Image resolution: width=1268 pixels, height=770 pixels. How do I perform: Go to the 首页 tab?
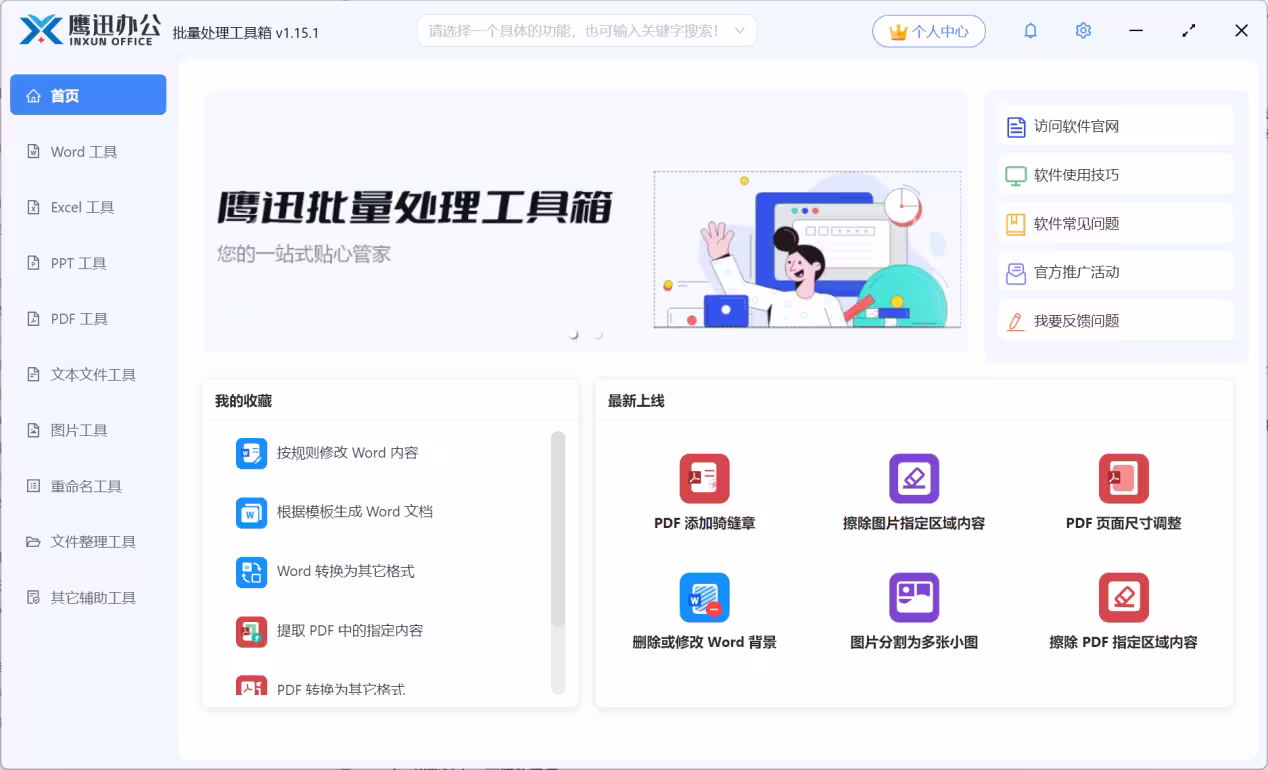pos(88,95)
